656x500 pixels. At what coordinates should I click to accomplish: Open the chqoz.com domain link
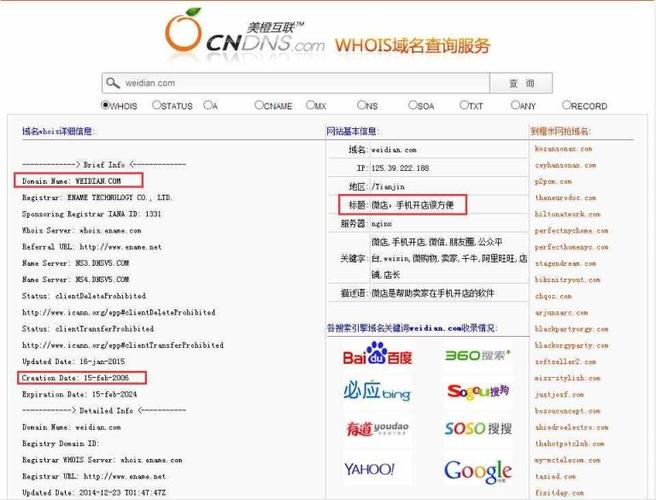coord(553,296)
